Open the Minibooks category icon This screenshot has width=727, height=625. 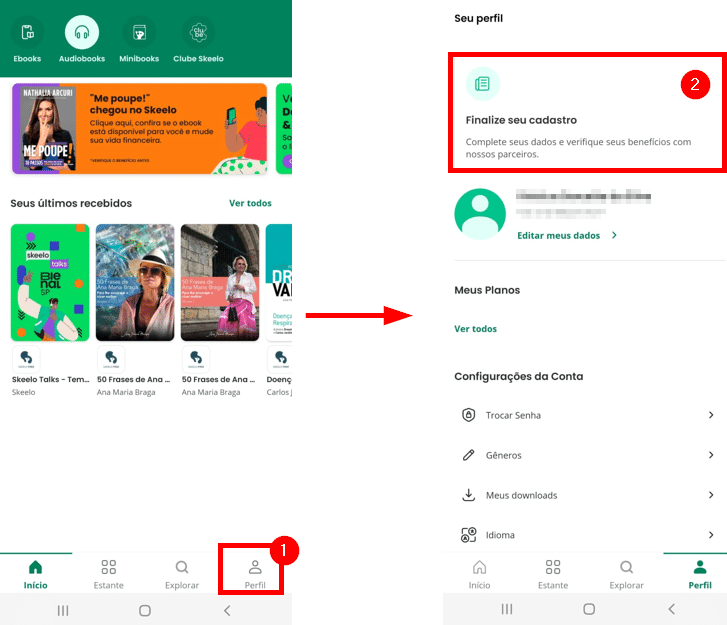click(x=139, y=32)
